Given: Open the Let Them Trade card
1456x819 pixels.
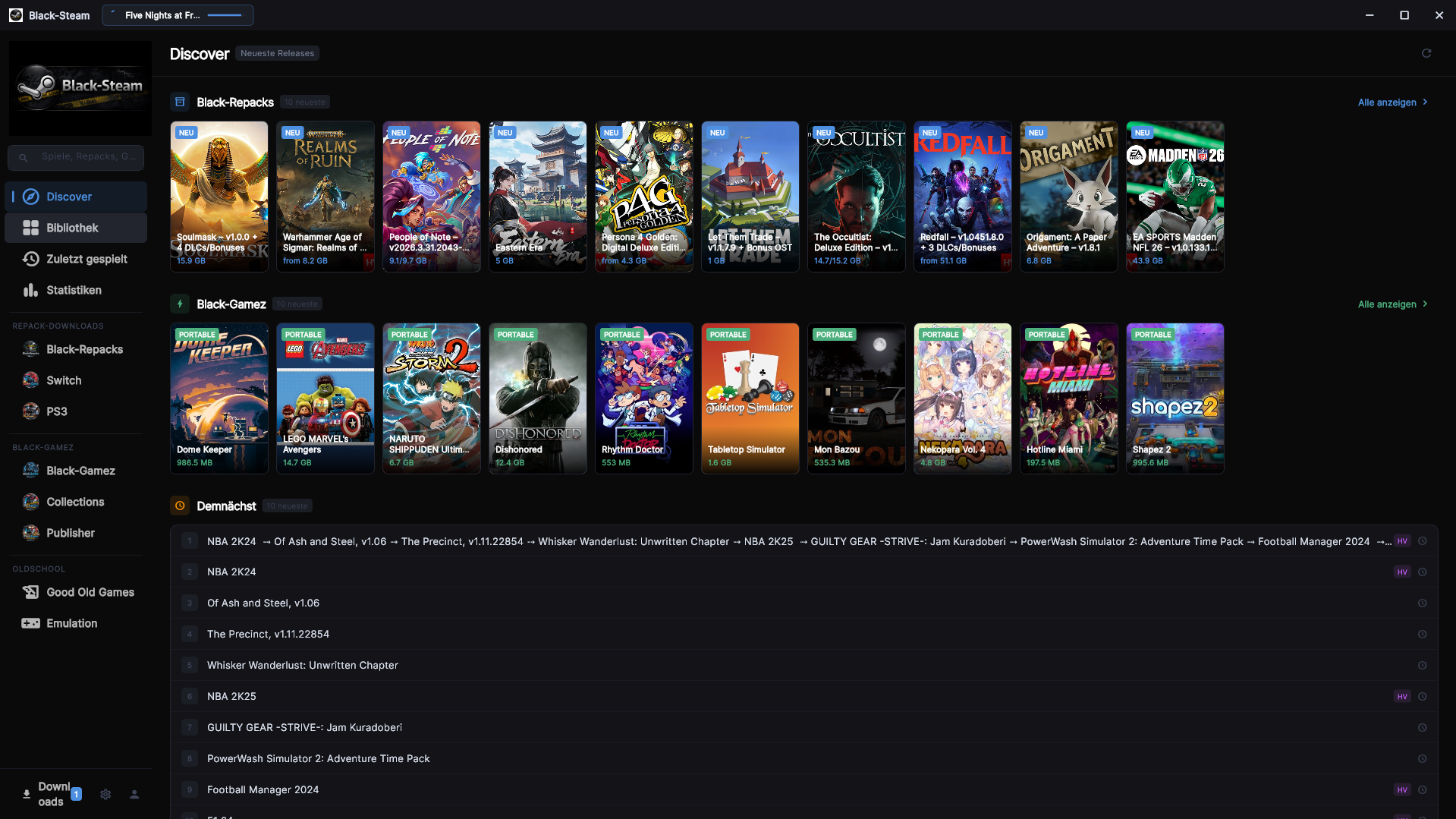Looking at the screenshot, I should pos(750,197).
